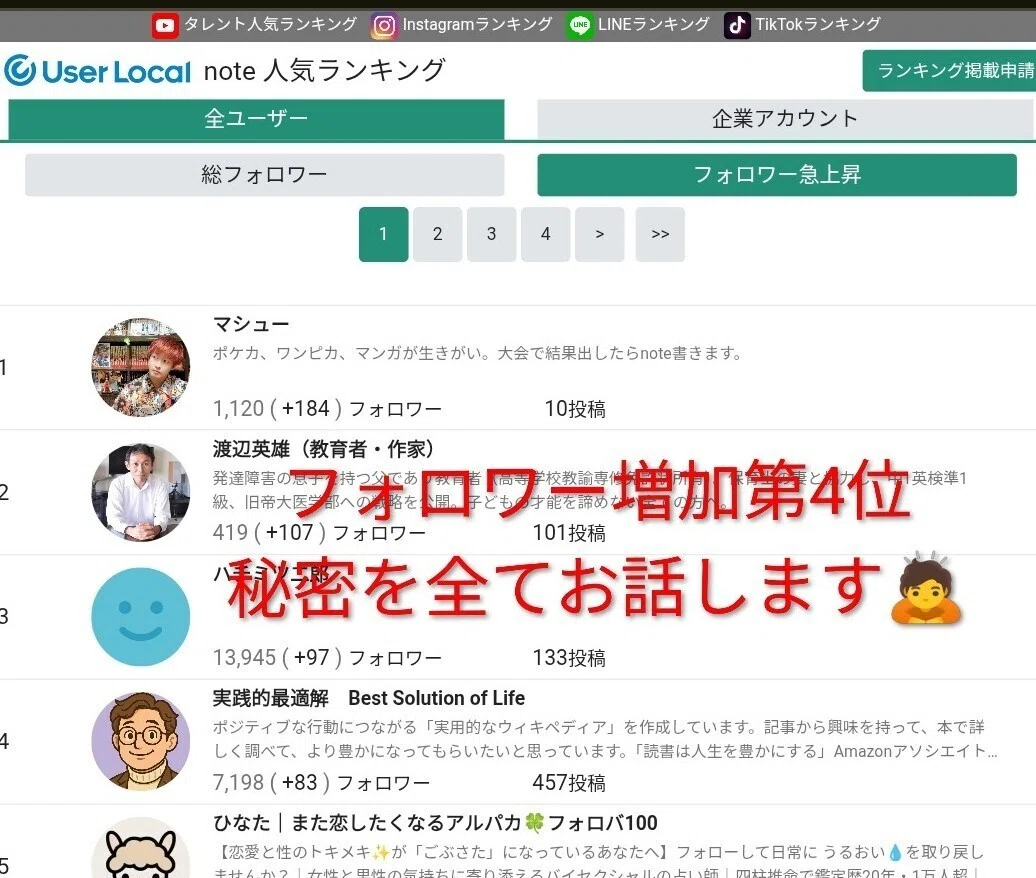1036x878 pixels.
Task: Click the LINE logo icon
Action: click(579, 26)
